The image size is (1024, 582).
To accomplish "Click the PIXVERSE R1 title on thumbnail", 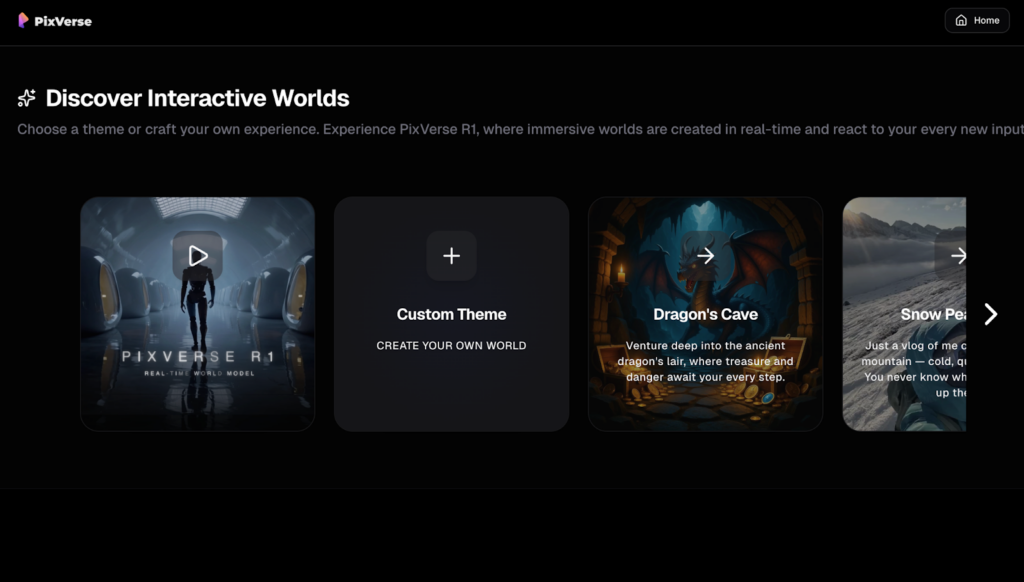I will pyautogui.click(x=197, y=357).
